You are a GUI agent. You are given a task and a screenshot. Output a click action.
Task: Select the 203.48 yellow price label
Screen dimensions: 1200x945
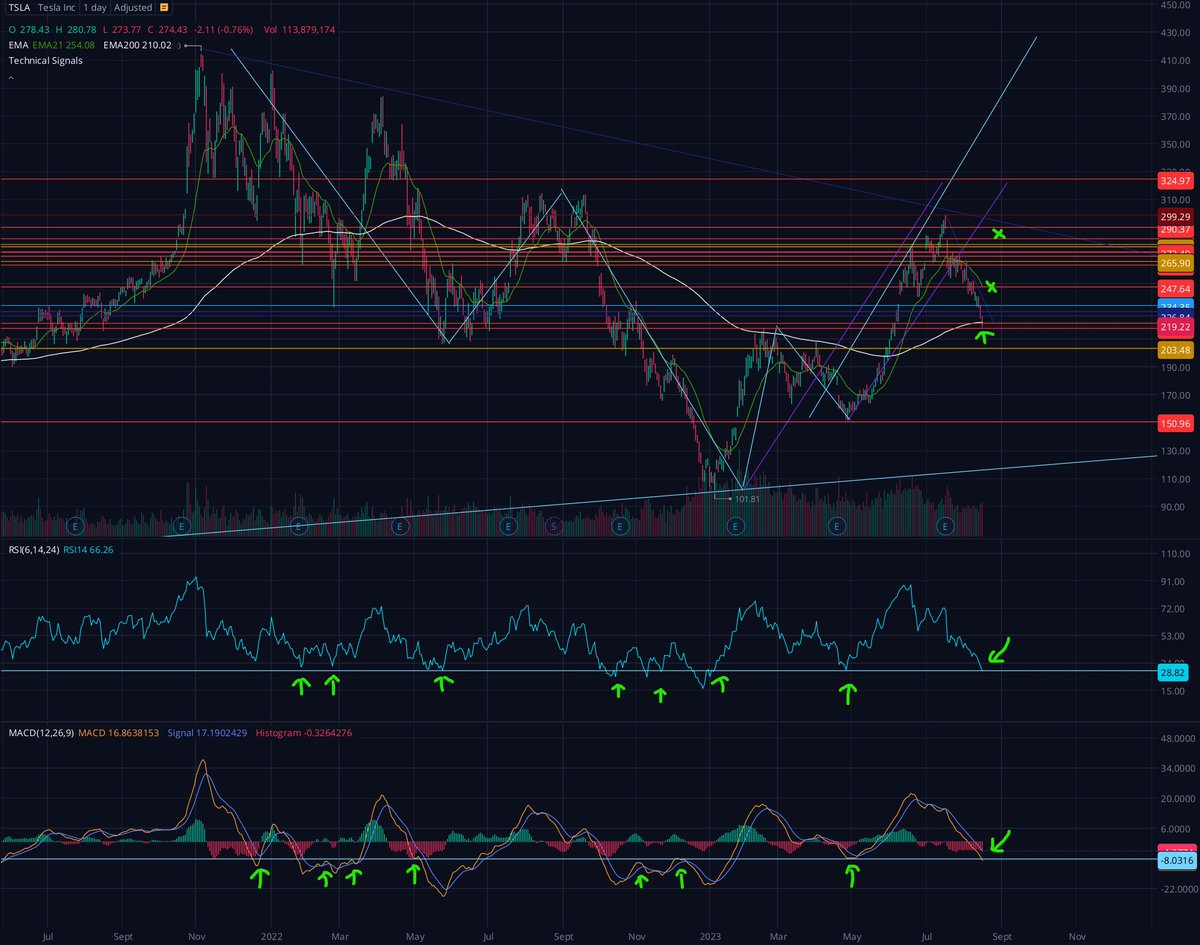point(1173,349)
